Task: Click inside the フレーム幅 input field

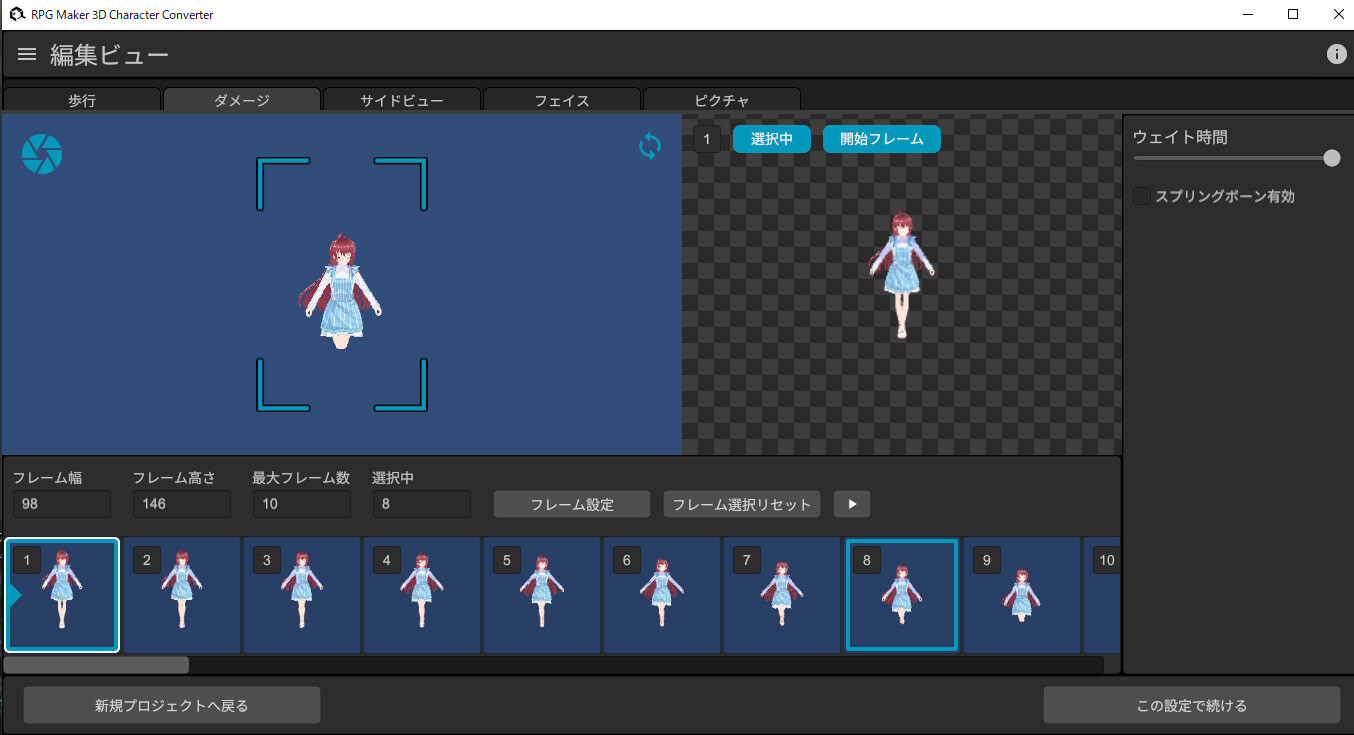Action: coord(61,503)
